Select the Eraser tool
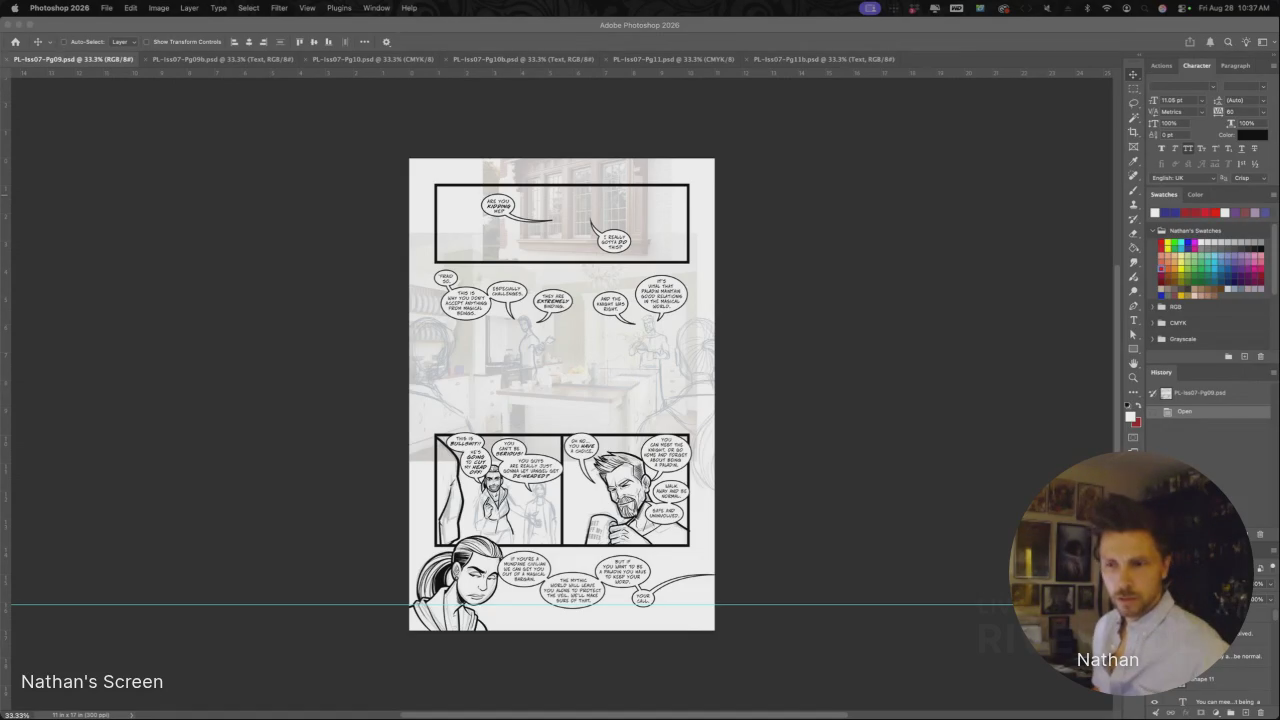The height and width of the screenshot is (720, 1280). point(1133,234)
